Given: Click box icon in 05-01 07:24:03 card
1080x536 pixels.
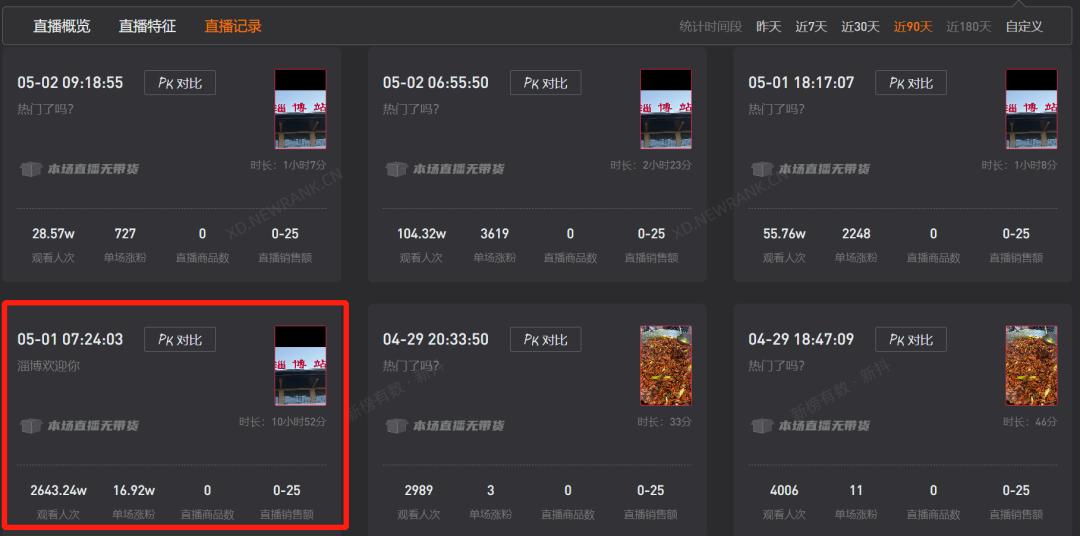Looking at the screenshot, I should point(30,426).
